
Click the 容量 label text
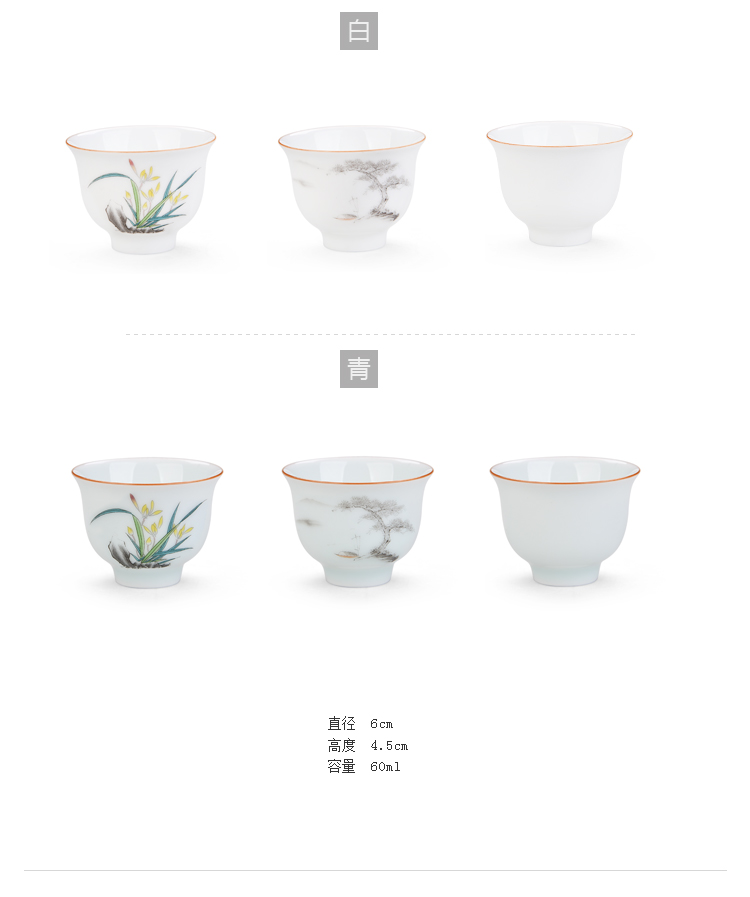342,767
